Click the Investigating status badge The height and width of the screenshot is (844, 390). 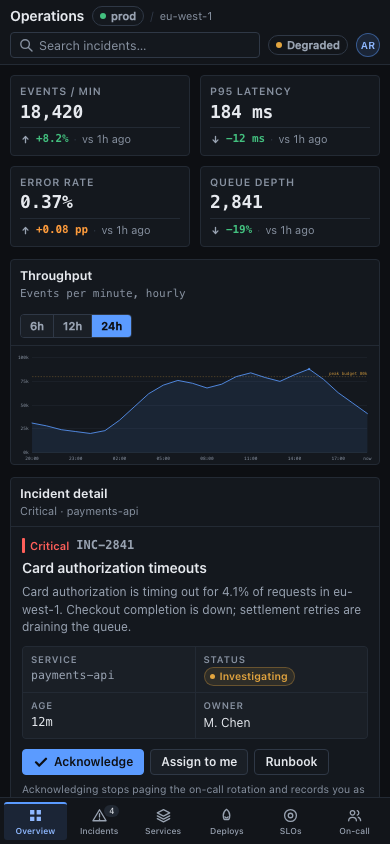(x=249, y=677)
